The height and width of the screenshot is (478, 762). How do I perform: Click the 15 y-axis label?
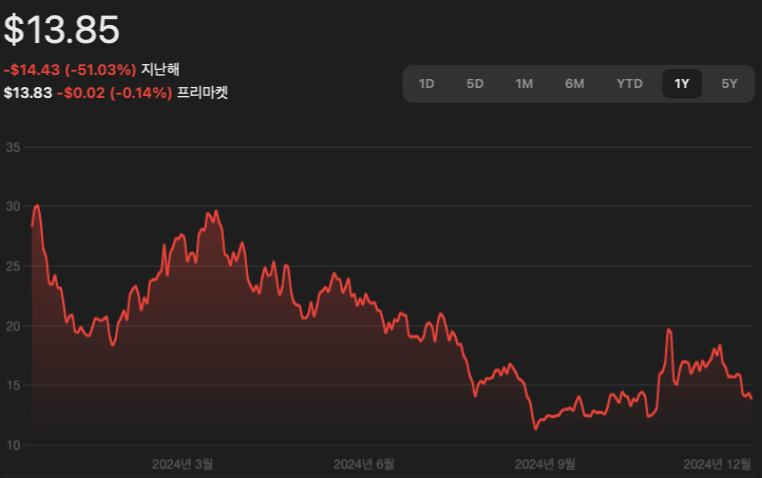(x=13, y=385)
